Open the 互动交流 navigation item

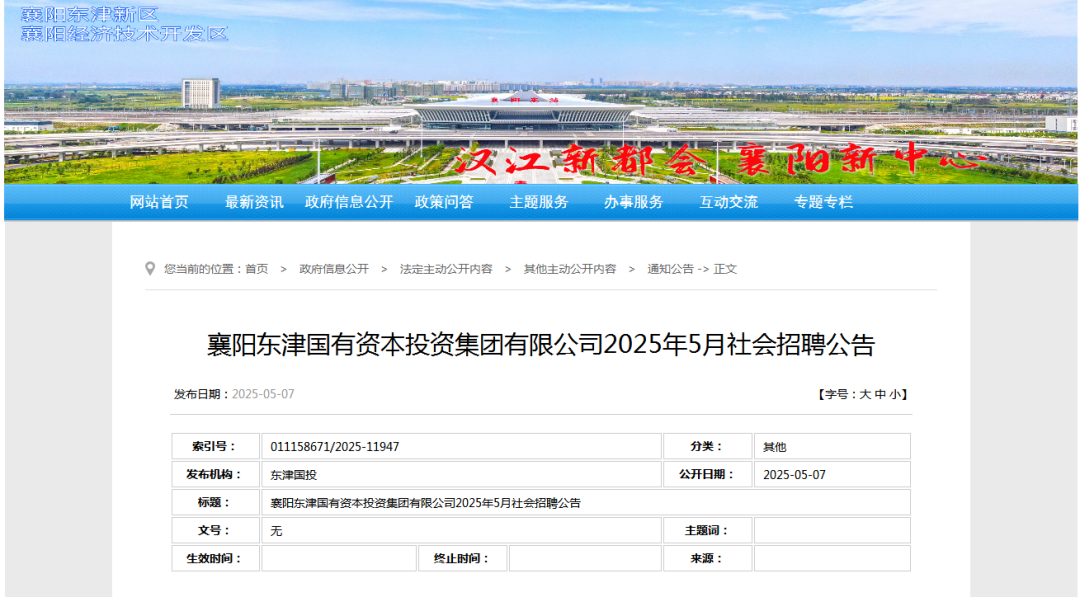(x=728, y=202)
